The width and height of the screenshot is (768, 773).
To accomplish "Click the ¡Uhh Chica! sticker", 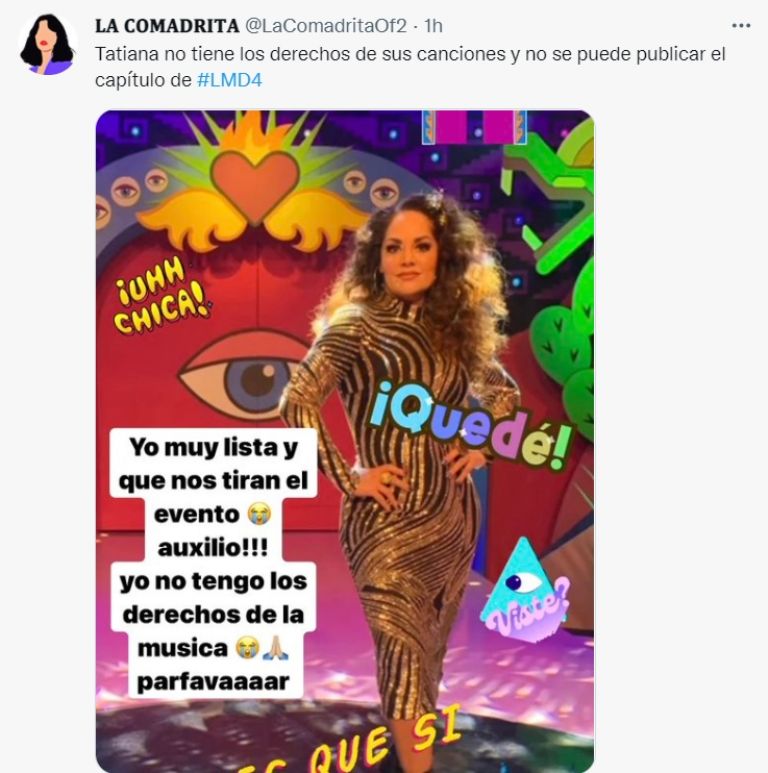I will (160, 296).
